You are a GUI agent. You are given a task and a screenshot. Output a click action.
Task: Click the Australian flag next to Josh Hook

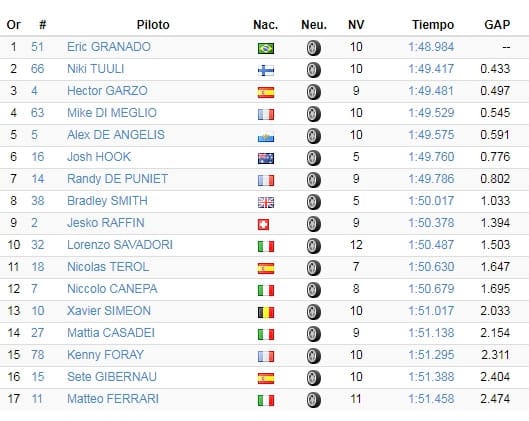tap(266, 158)
